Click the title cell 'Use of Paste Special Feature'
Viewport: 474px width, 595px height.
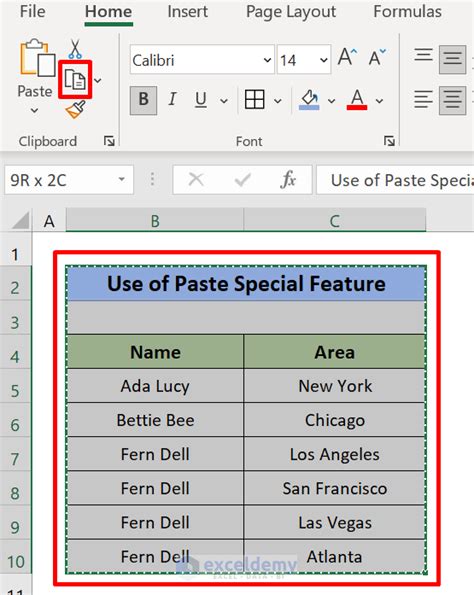[x=246, y=284]
